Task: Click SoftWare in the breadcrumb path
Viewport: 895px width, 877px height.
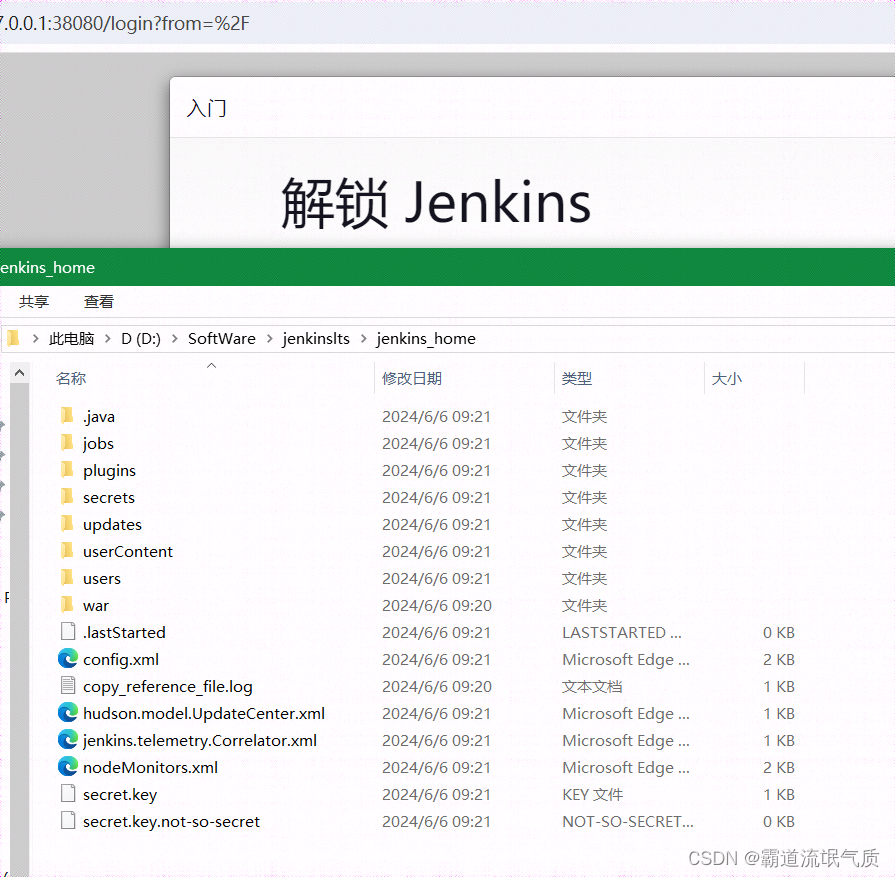Action: pyautogui.click(x=221, y=338)
